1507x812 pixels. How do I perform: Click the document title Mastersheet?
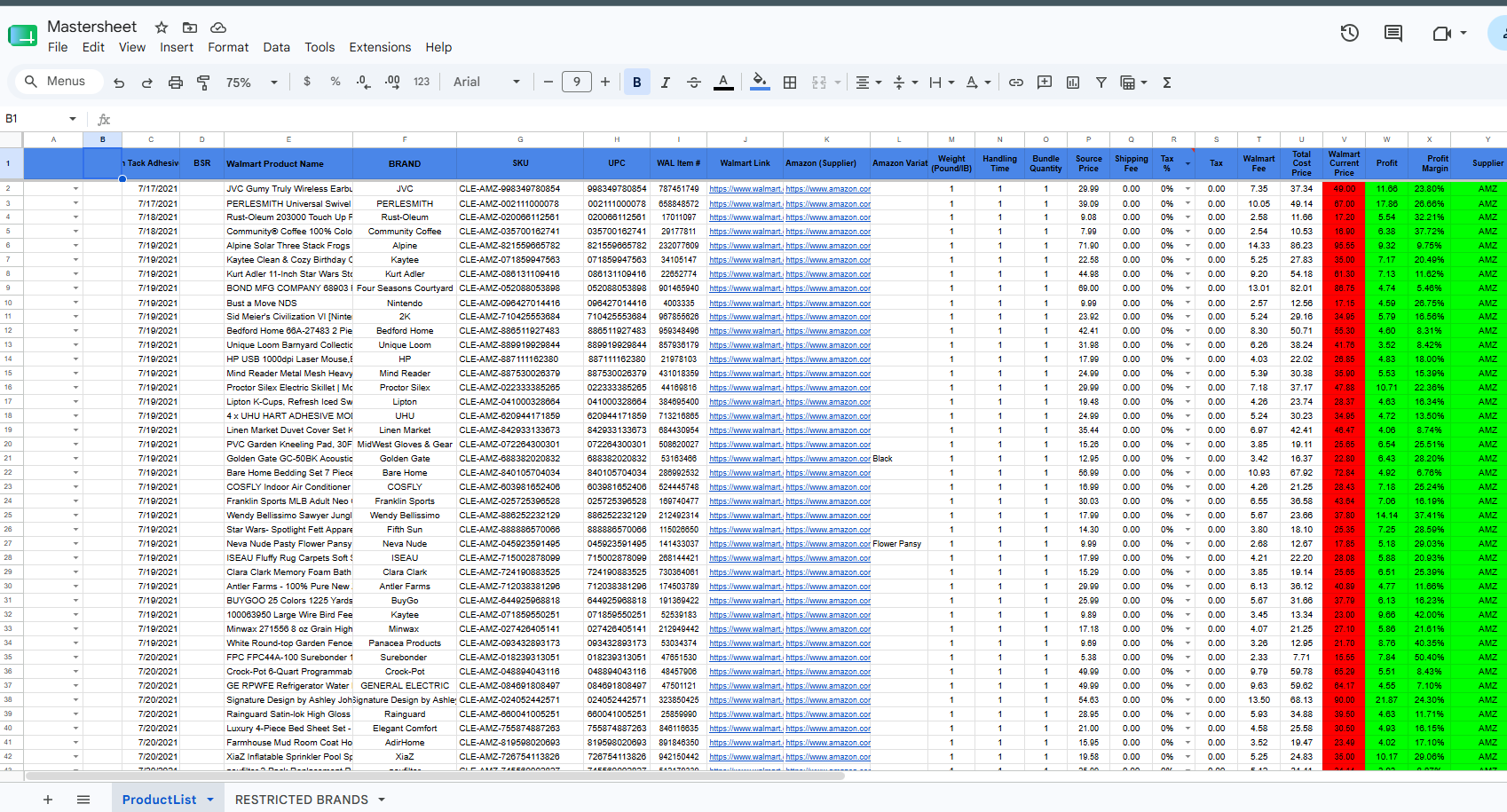coord(91,27)
